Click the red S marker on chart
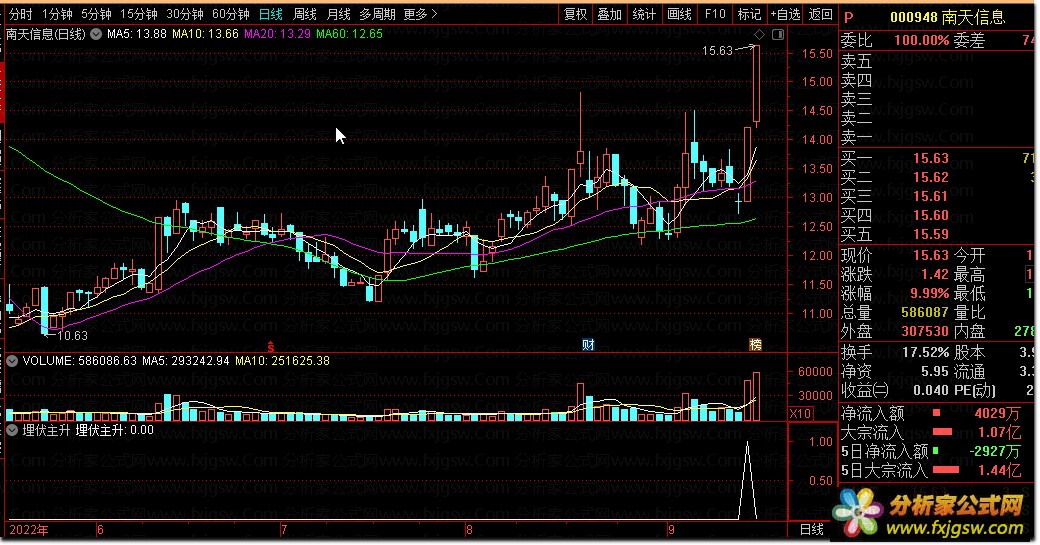Image resolution: width=1040 pixels, height=545 pixels. pyautogui.click(x=271, y=346)
